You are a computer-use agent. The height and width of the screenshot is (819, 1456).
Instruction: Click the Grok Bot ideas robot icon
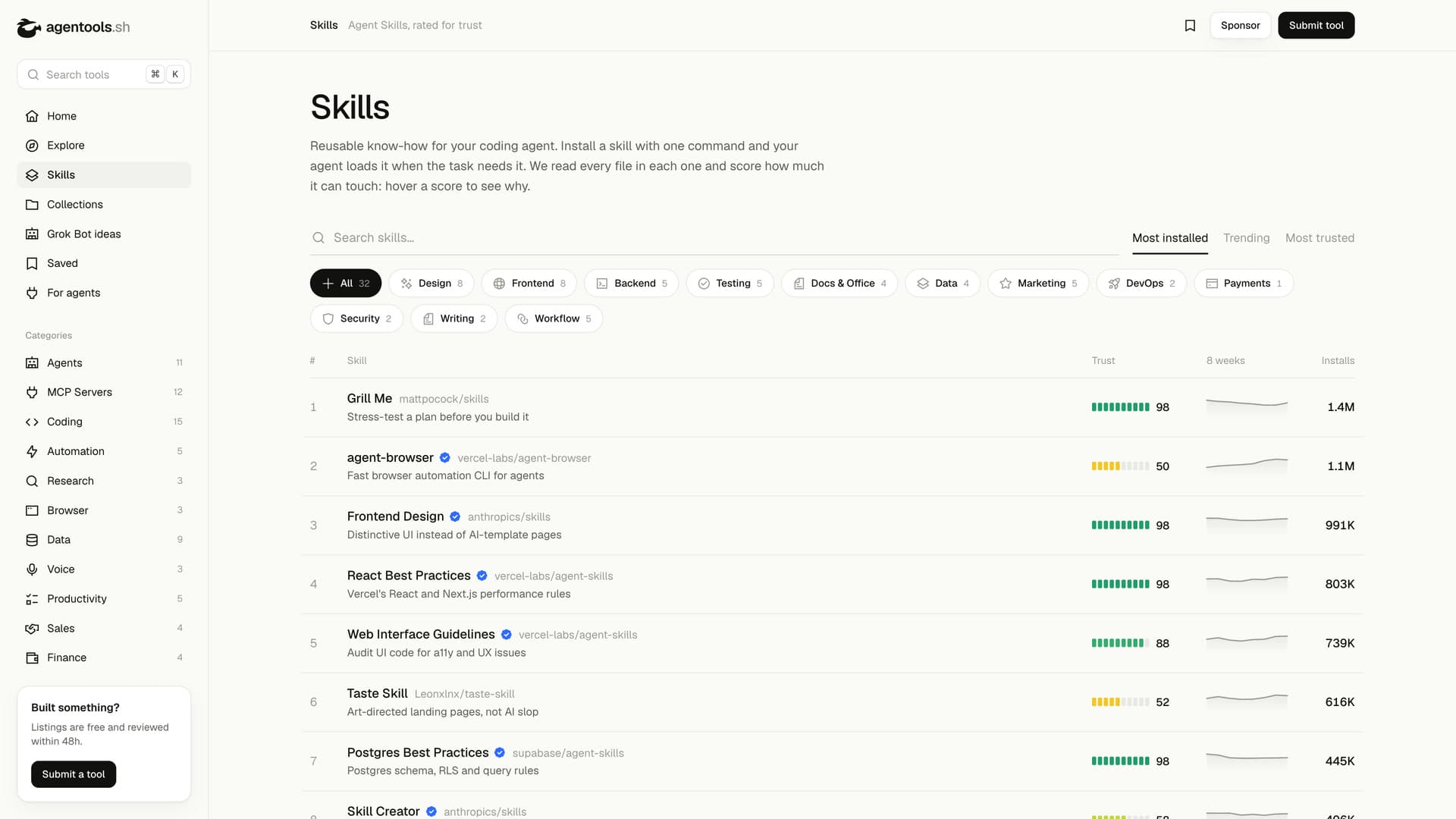tap(32, 234)
